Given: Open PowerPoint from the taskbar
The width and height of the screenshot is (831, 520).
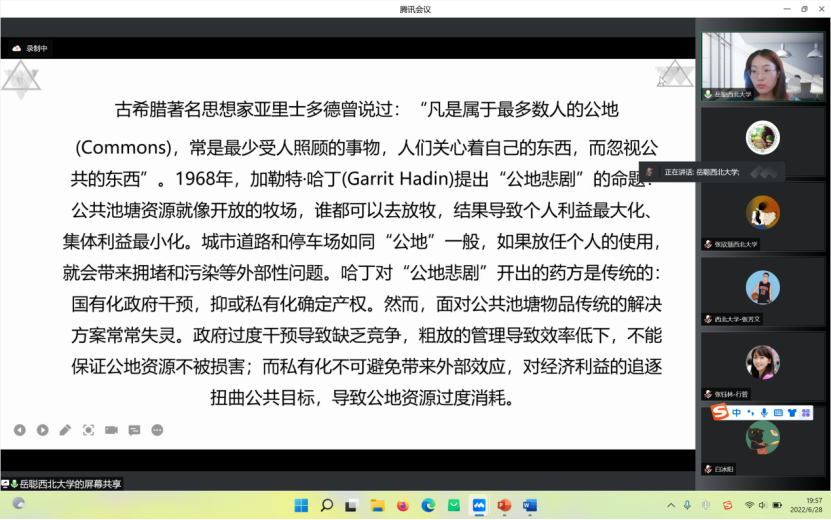Looking at the screenshot, I should tap(504, 505).
